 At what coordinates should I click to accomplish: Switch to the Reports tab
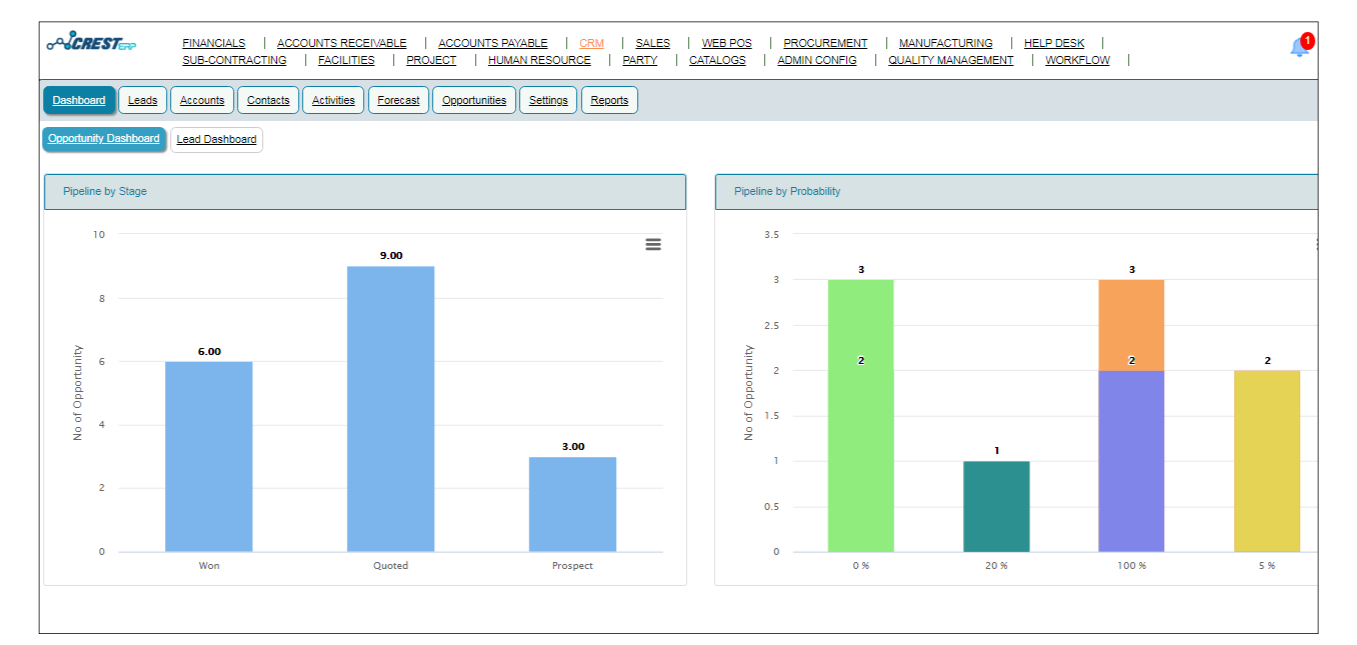(609, 99)
